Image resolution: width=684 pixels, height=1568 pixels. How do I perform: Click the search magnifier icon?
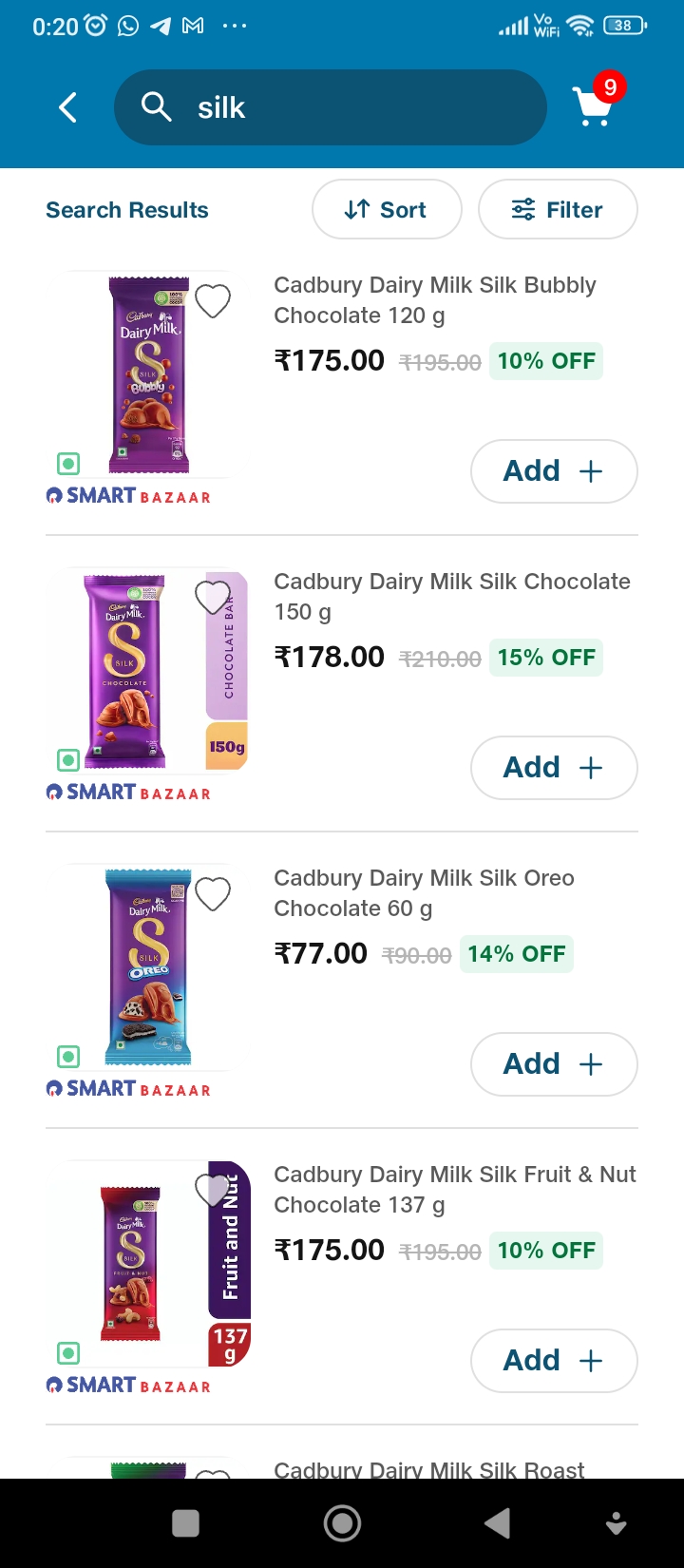[155, 106]
